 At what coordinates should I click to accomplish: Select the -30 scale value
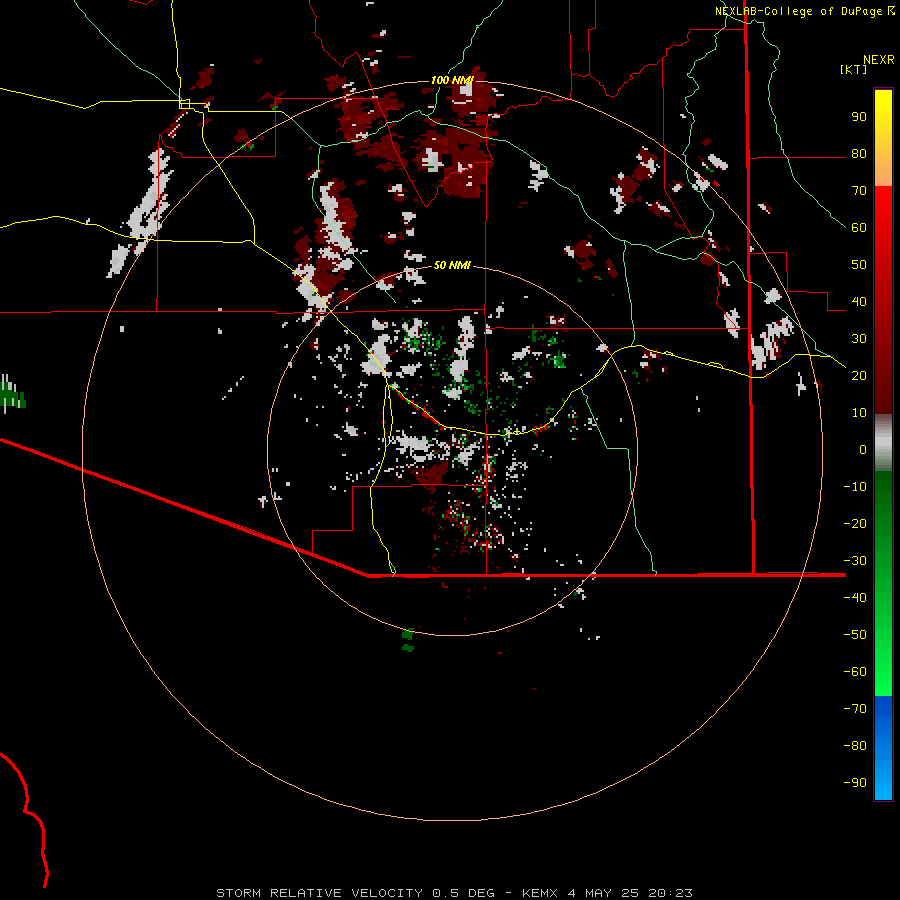pos(855,561)
